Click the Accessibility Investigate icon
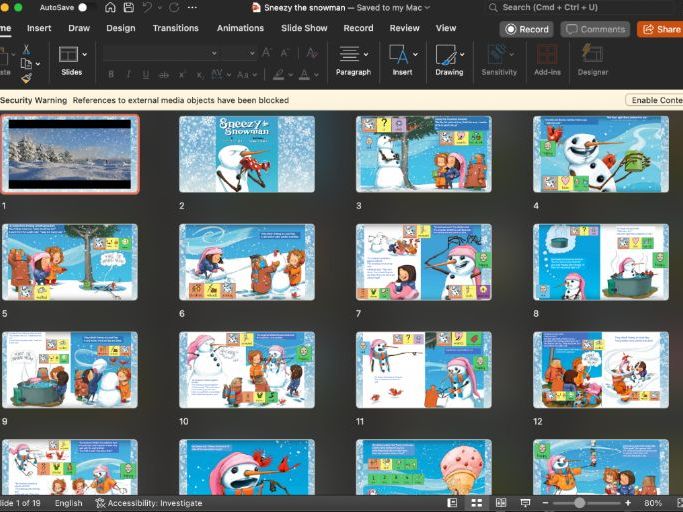 (100, 503)
